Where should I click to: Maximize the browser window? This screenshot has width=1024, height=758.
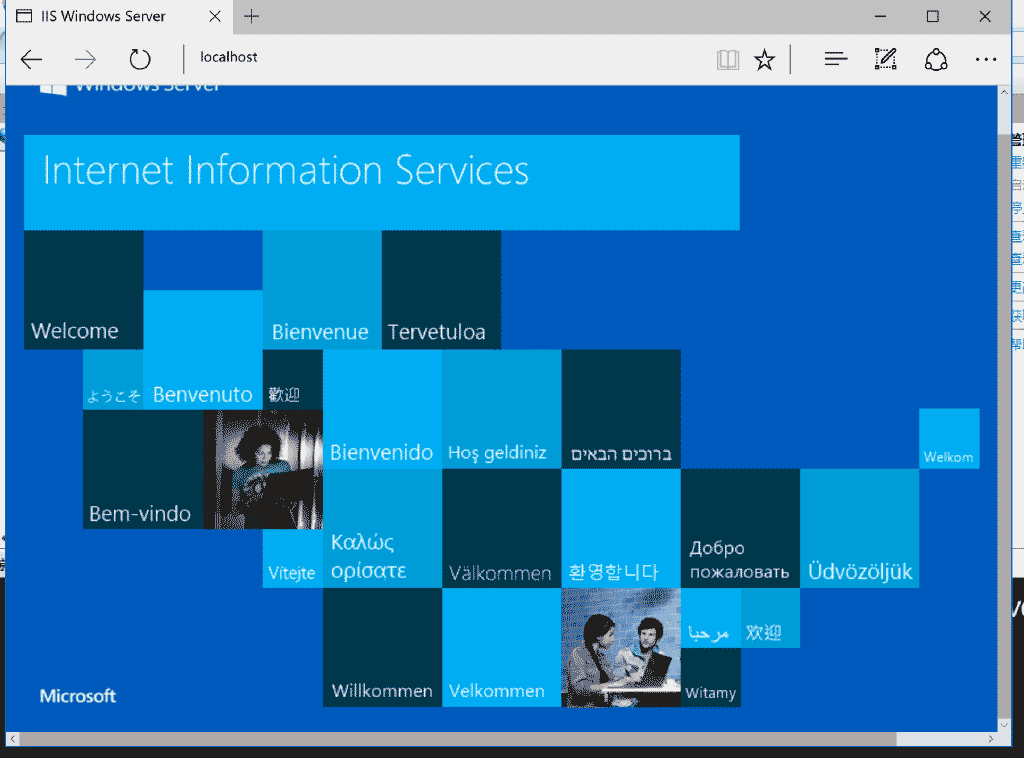933,16
